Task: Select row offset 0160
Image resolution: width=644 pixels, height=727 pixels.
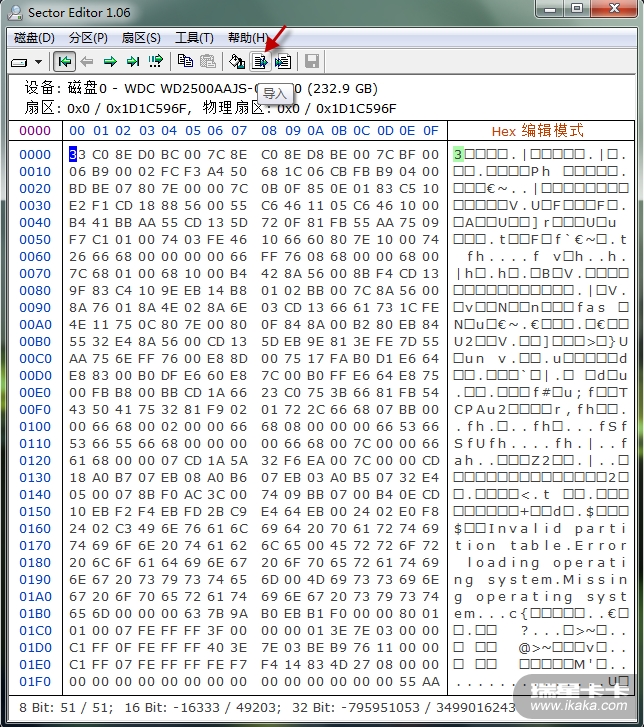Action: tap(35, 529)
